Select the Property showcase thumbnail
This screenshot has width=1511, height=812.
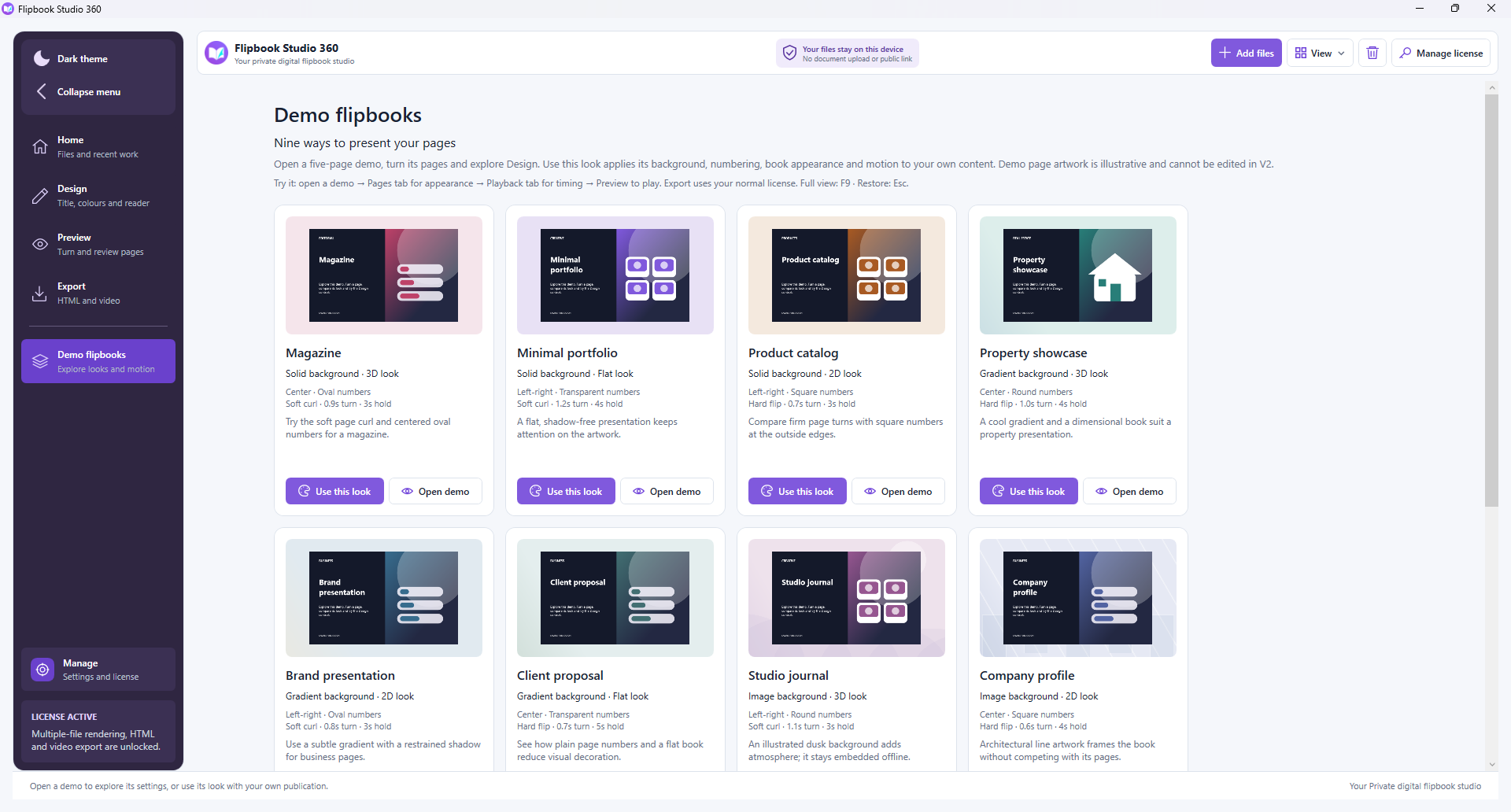click(1077, 275)
